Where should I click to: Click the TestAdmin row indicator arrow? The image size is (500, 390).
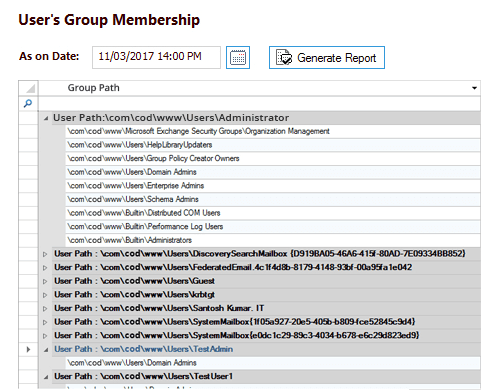[x=28, y=349]
